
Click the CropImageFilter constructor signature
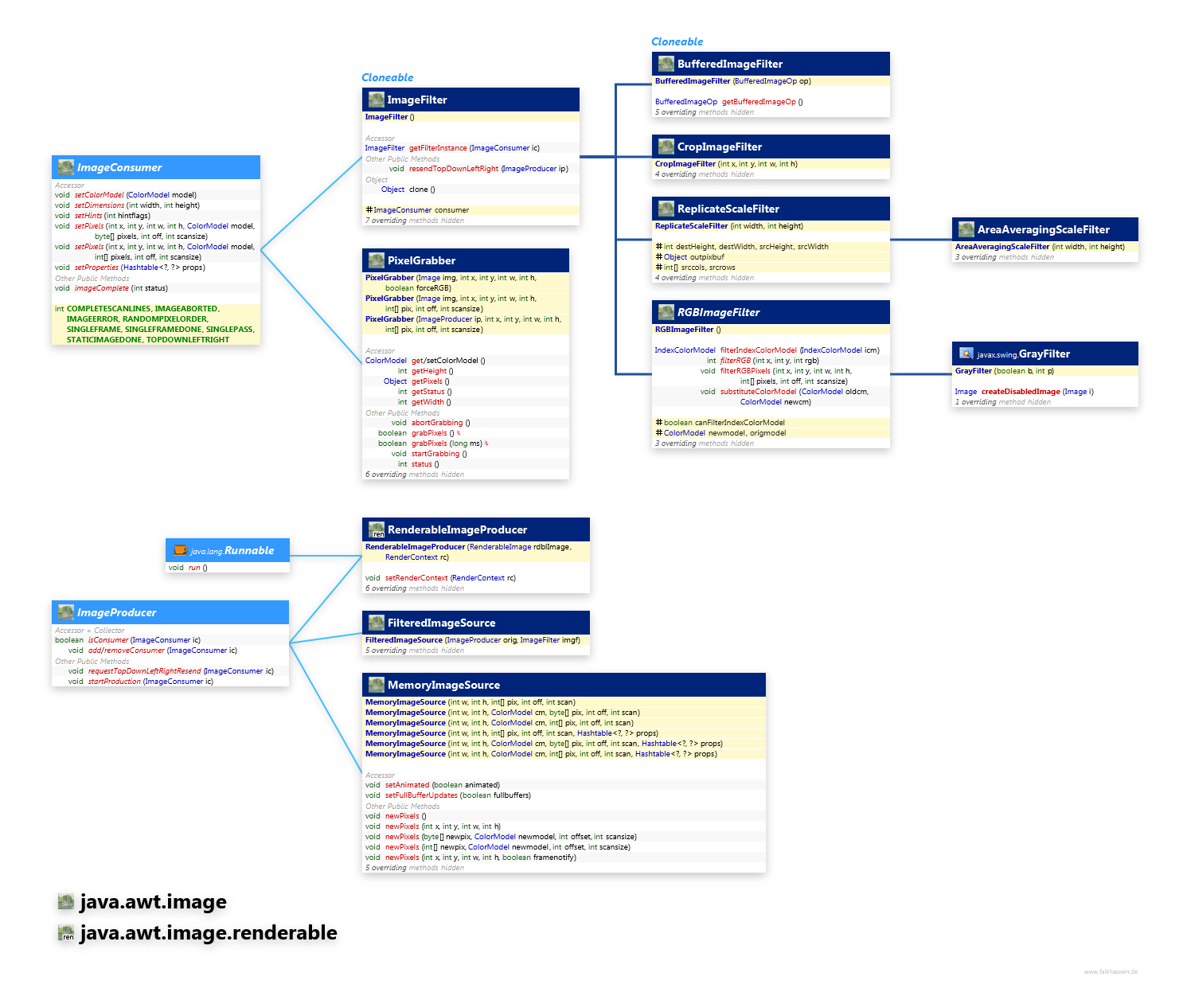click(726, 163)
